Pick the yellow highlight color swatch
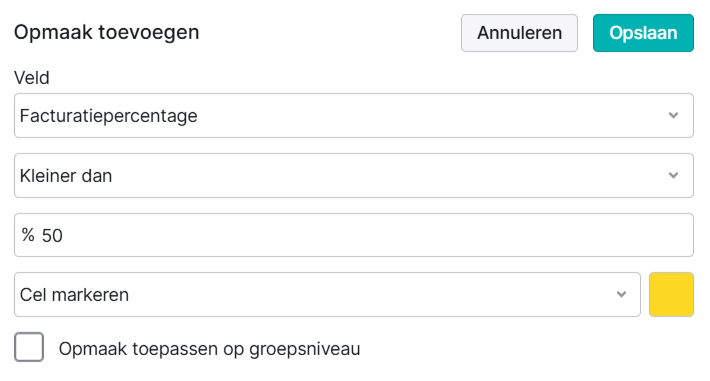This screenshot has width=710, height=381. coord(671,294)
